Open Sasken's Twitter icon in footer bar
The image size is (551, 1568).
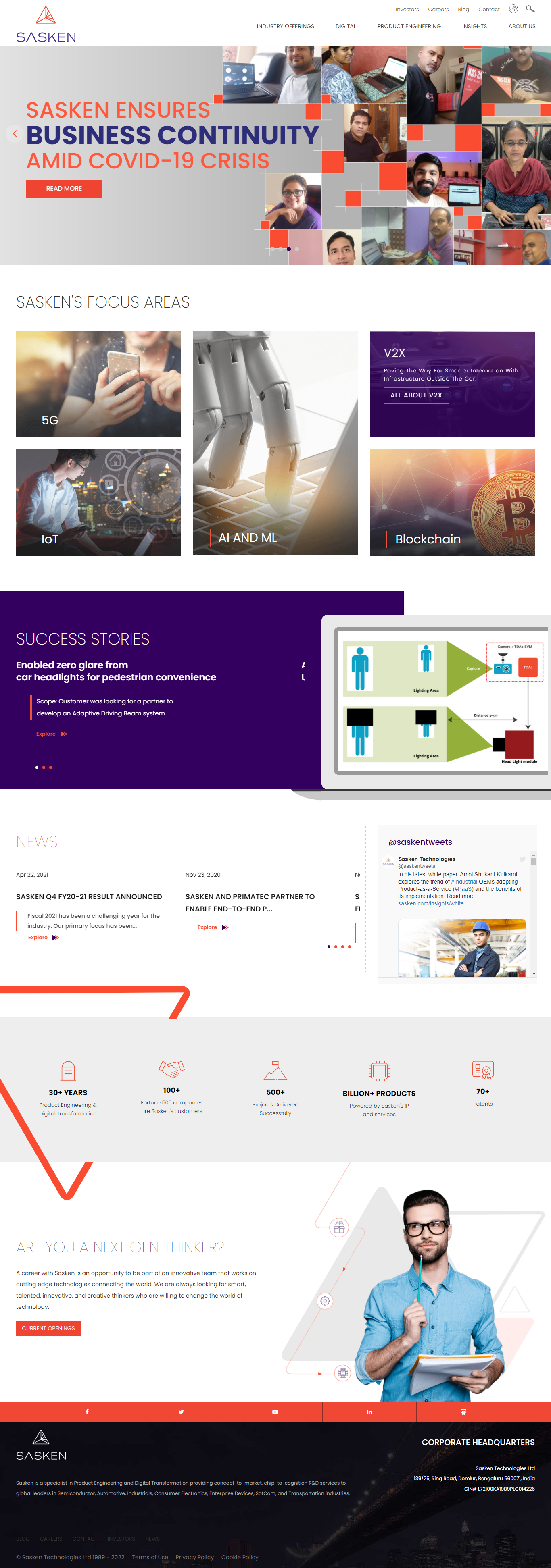click(181, 1412)
